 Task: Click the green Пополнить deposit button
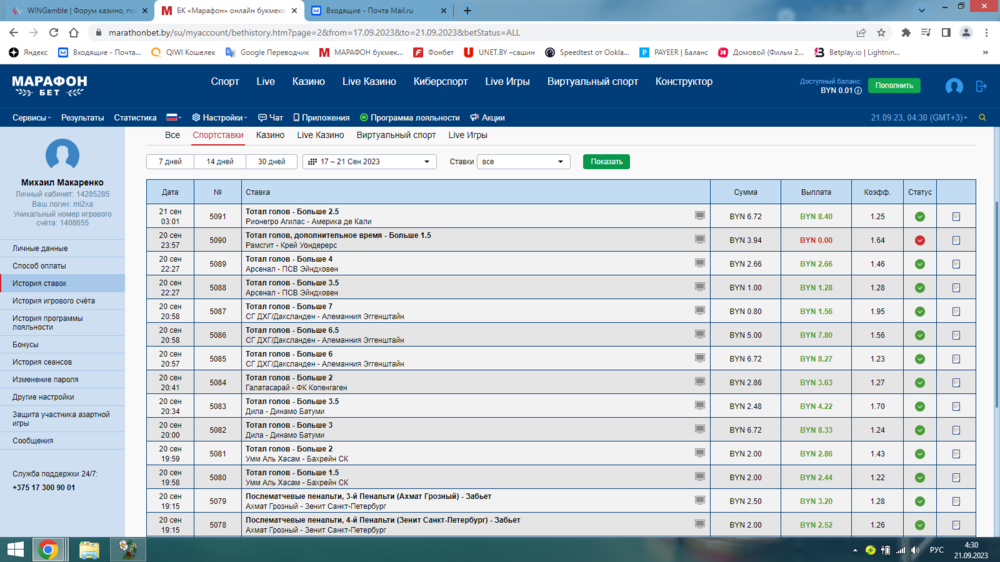[893, 86]
